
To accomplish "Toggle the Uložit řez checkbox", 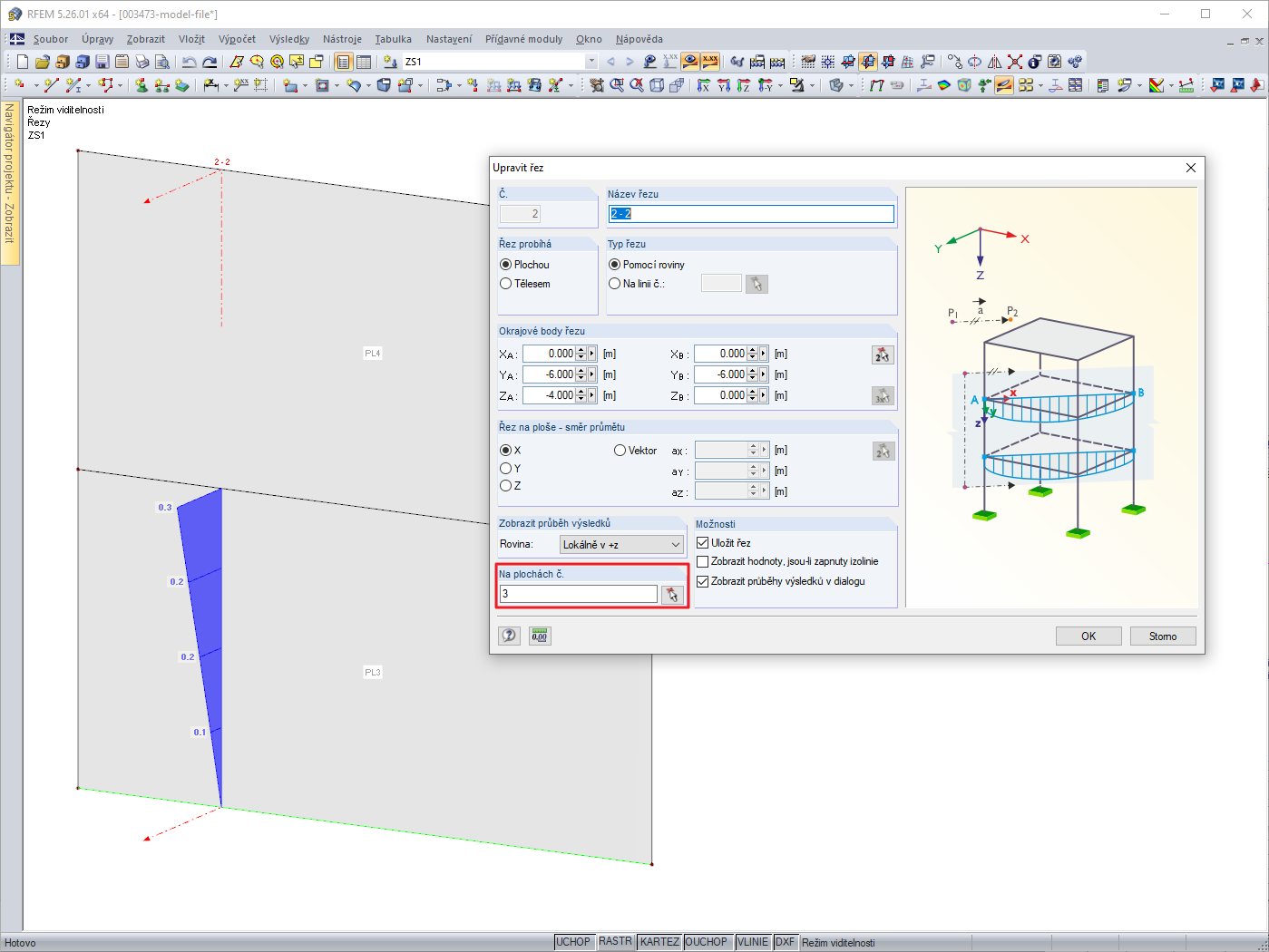I will (702, 543).
